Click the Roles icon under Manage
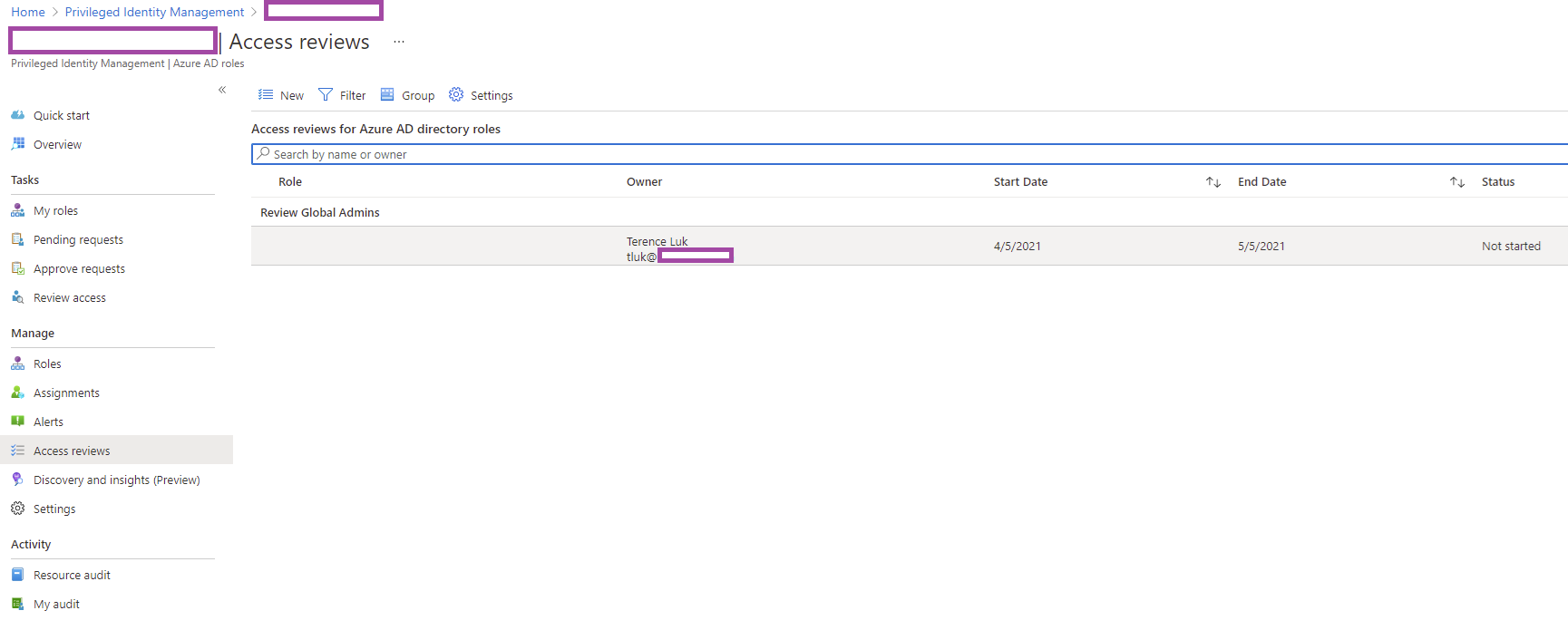This screenshot has height=630, width=1568. click(x=17, y=363)
